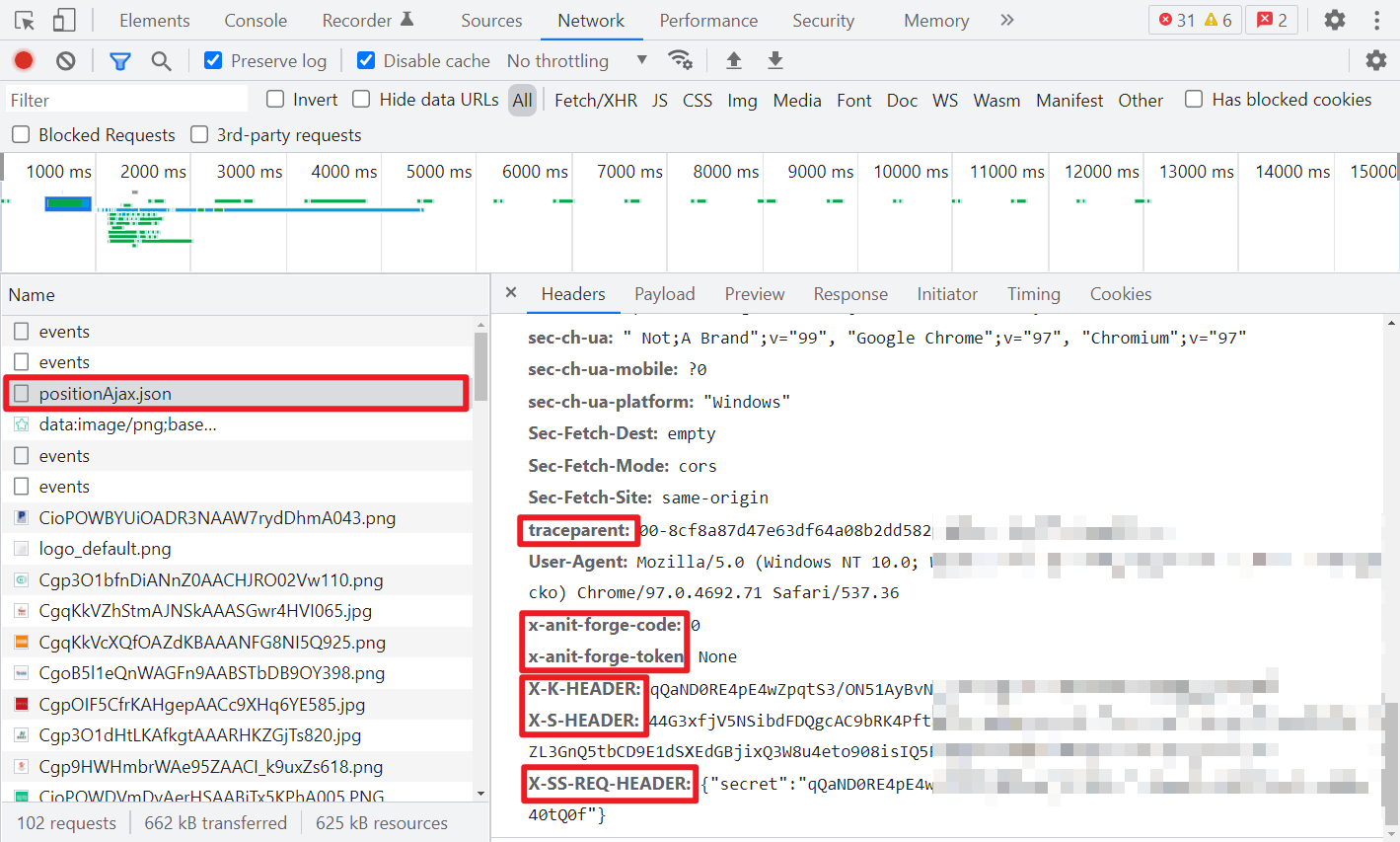Open the DevTools settings gear

click(1335, 20)
